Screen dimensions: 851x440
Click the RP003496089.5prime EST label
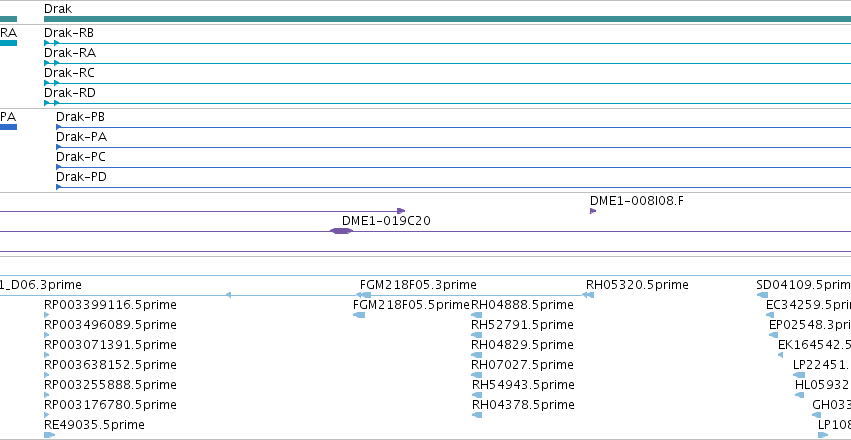(x=110, y=324)
